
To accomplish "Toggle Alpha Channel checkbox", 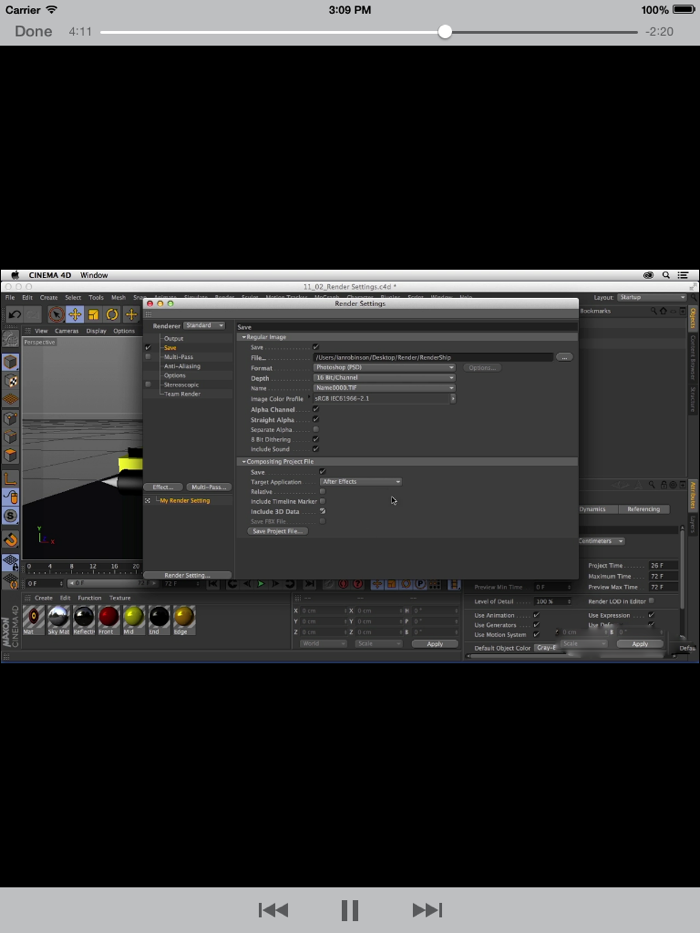I will pyautogui.click(x=315, y=409).
